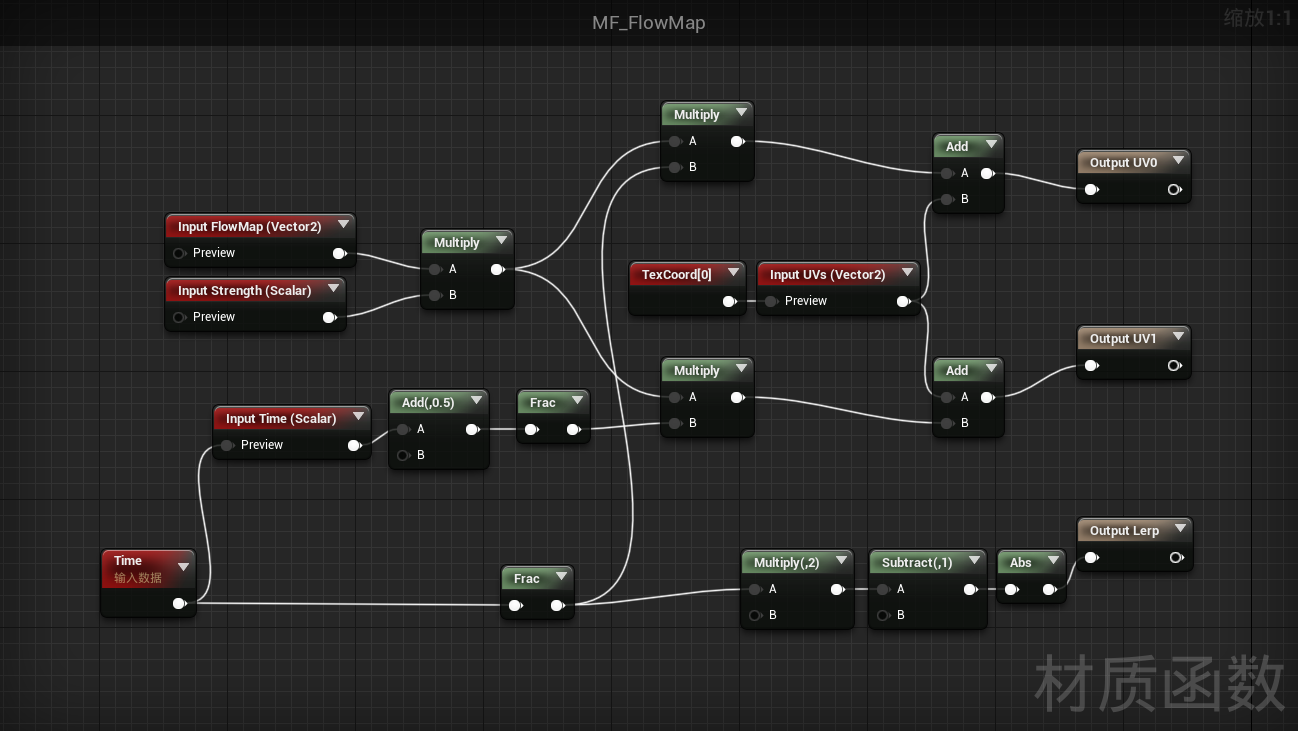1298x731 pixels.
Task: Click pin A on the Subtract(,1) node
Action: (883, 589)
